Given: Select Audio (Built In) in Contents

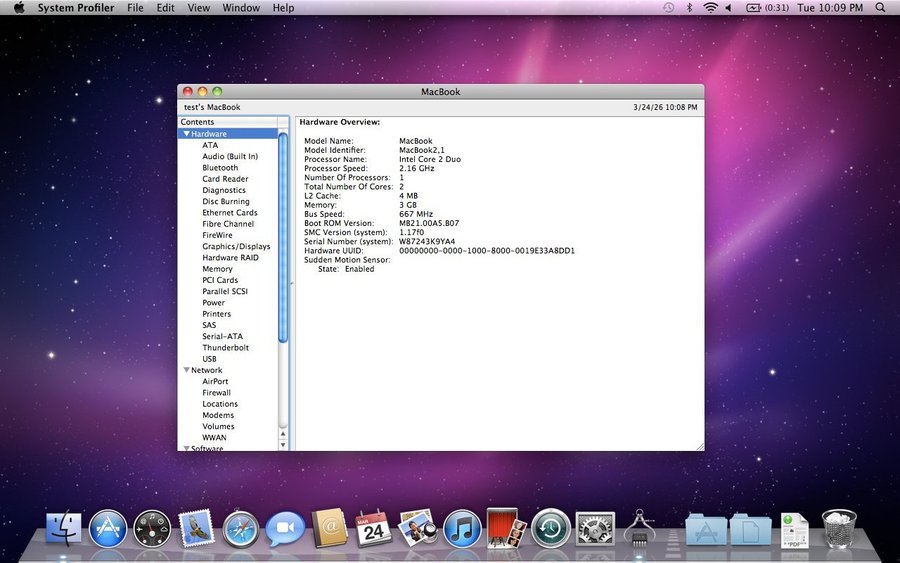Looking at the screenshot, I should coord(230,156).
